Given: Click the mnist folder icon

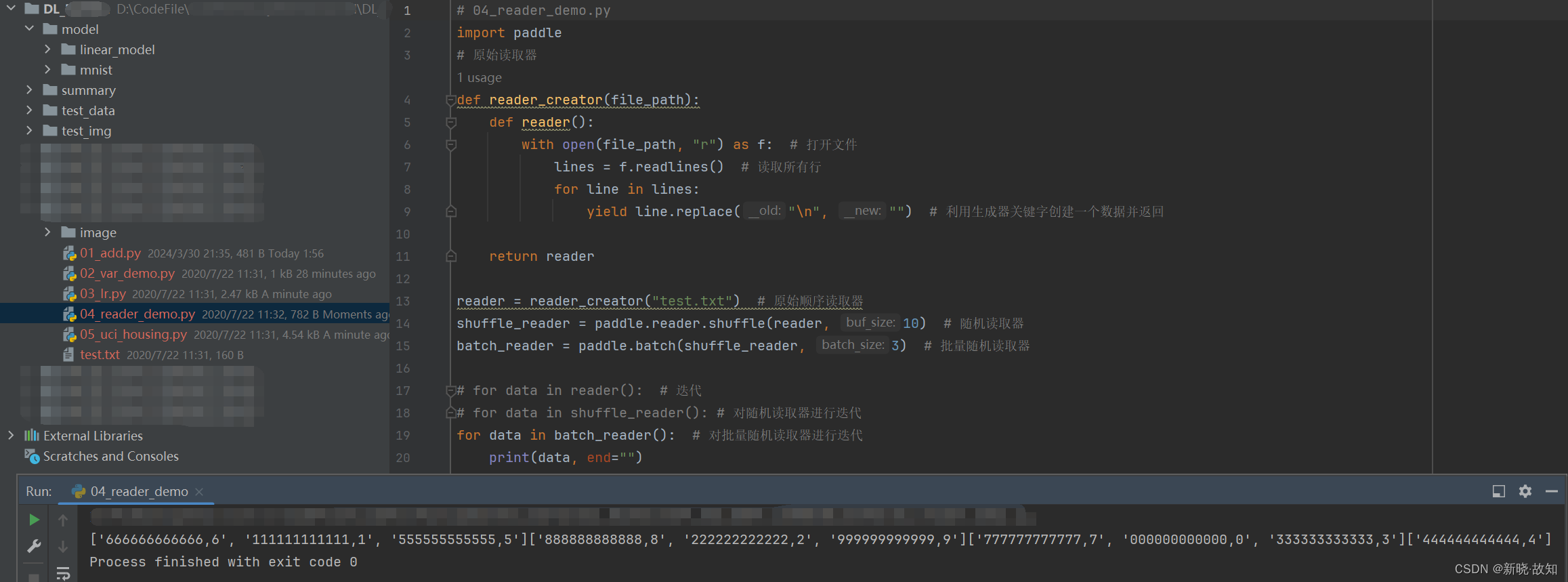Looking at the screenshot, I should [x=68, y=69].
